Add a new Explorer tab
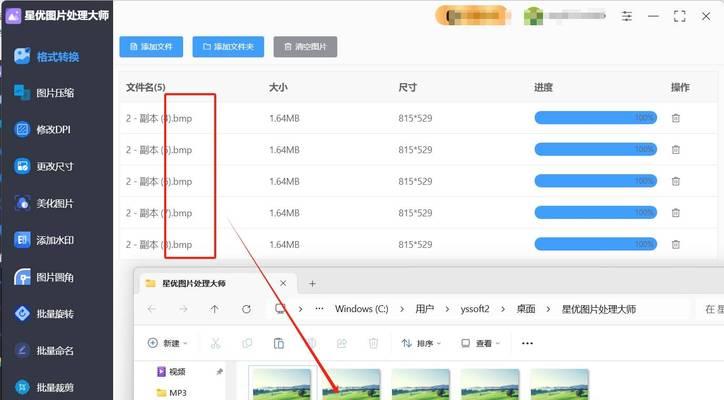This screenshot has width=724, height=400. click(x=312, y=284)
